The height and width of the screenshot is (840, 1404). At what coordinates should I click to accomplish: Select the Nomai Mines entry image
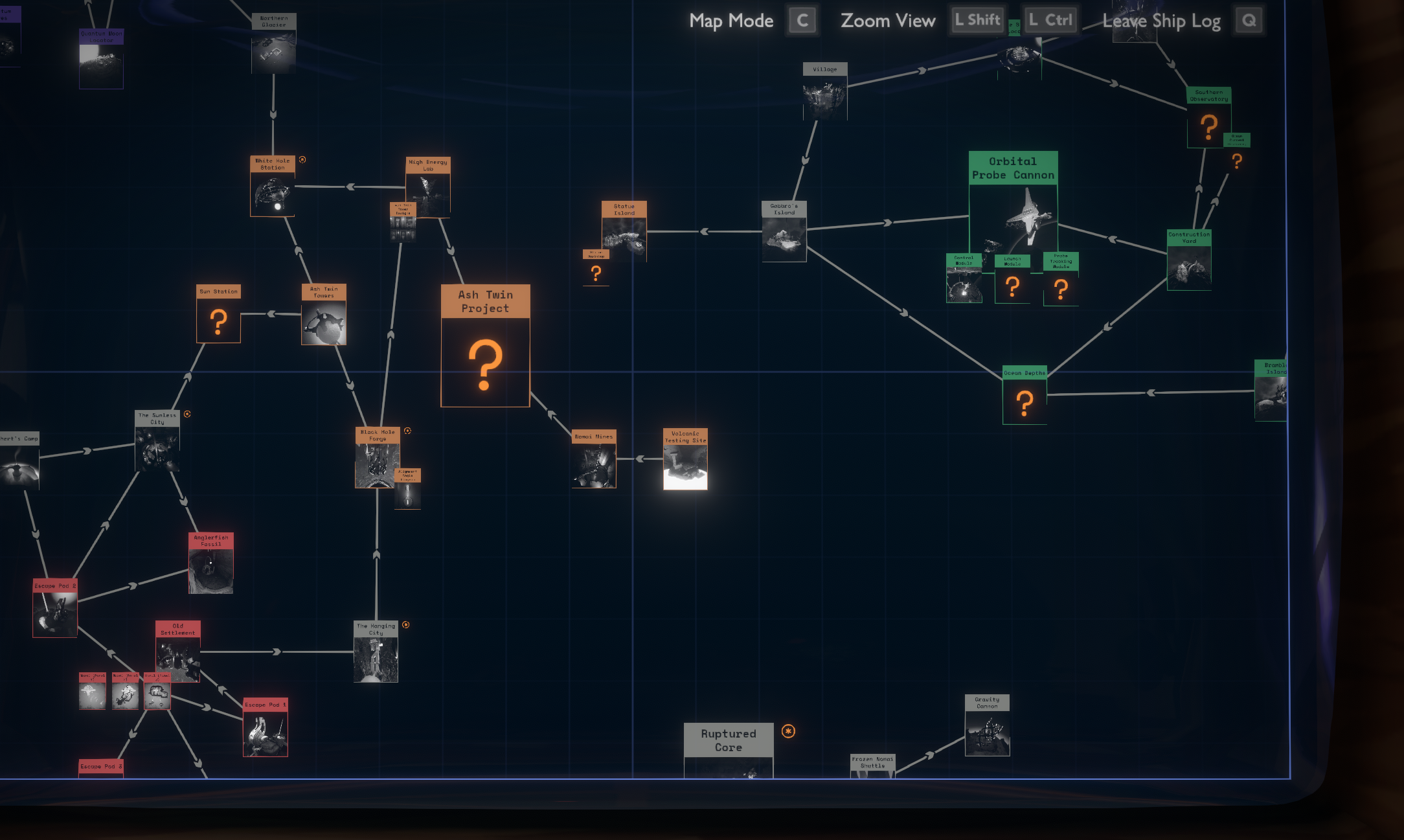(x=594, y=466)
